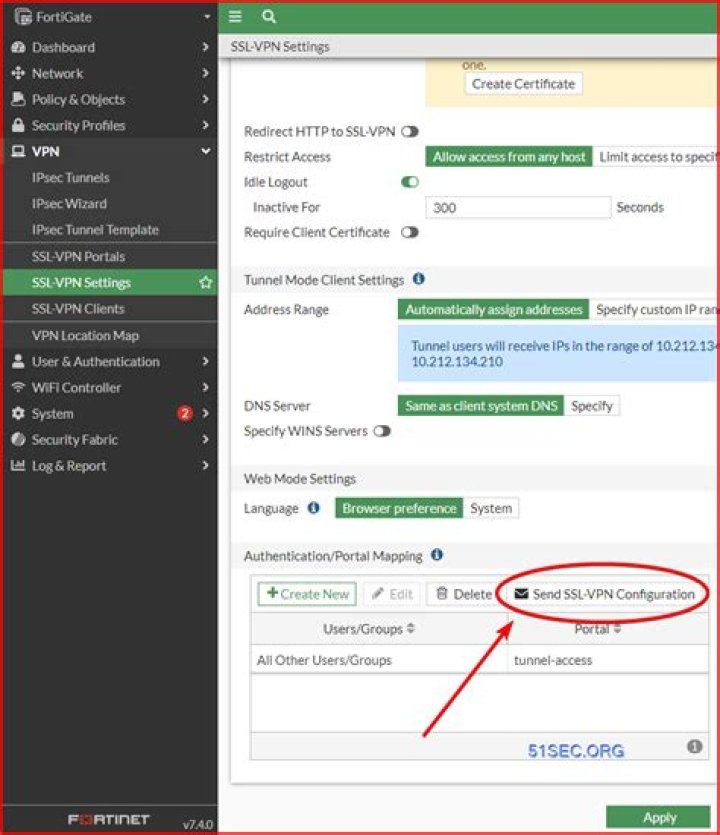Expand the Dashboard menu chevron
This screenshot has height=835, width=720.
pyautogui.click(x=205, y=47)
